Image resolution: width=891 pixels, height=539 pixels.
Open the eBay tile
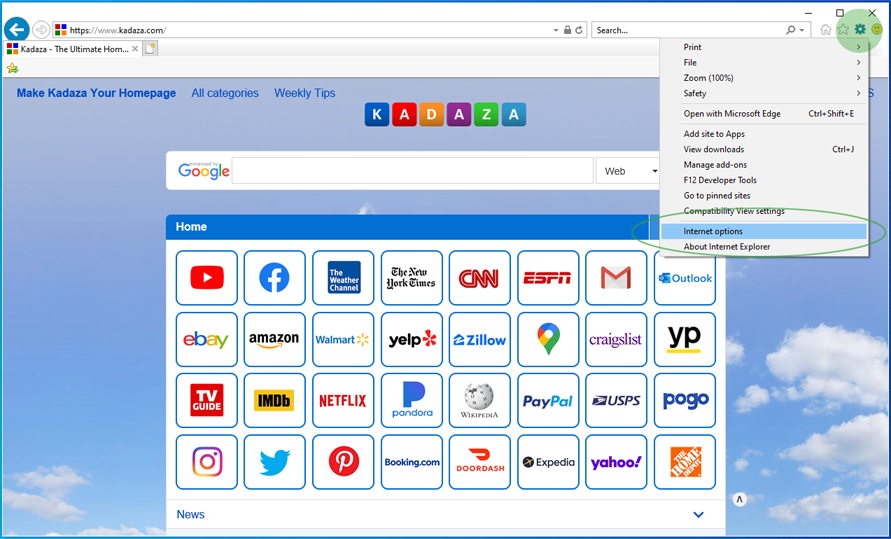click(207, 340)
